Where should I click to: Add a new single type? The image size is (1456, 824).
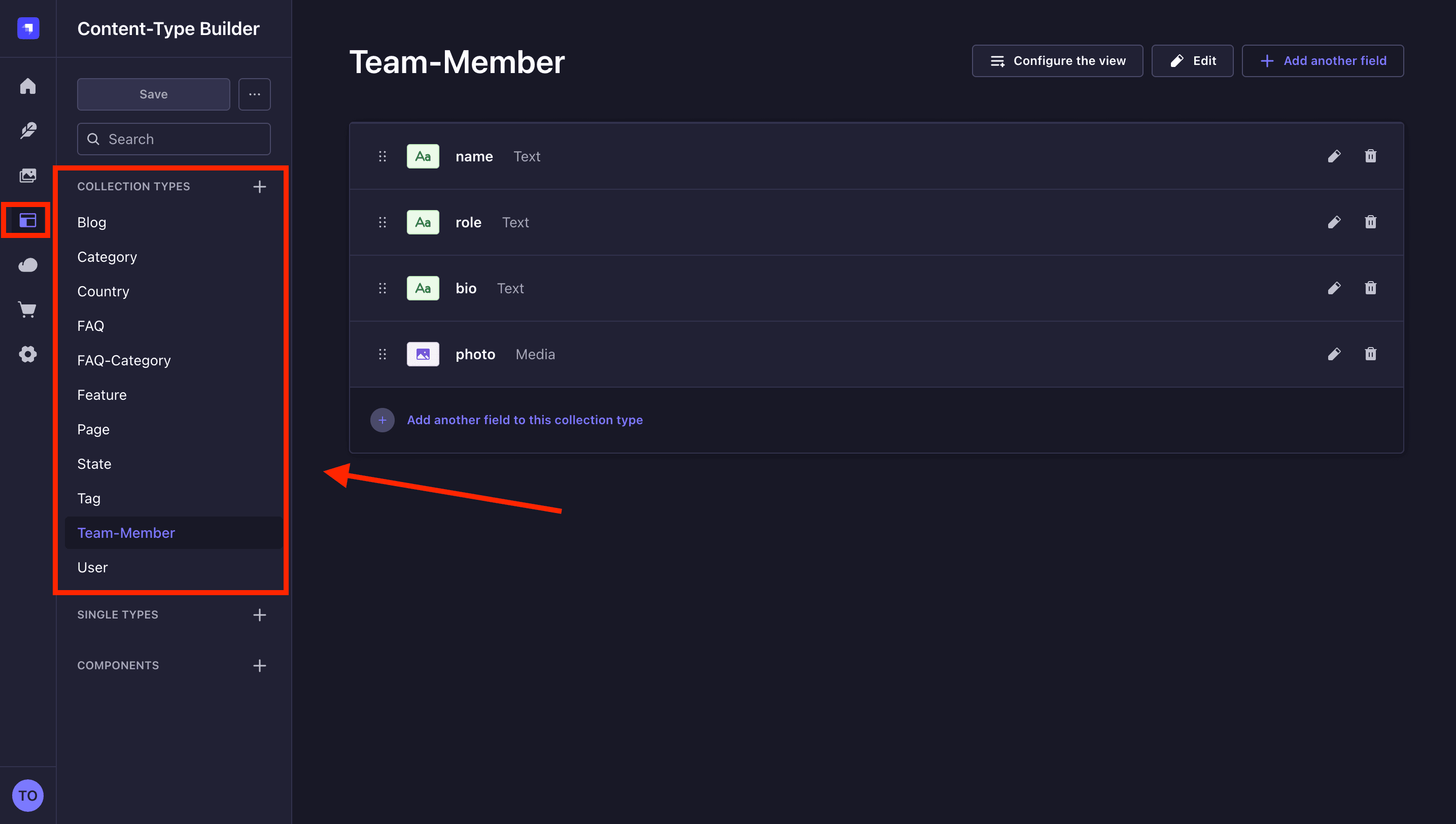click(259, 614)
